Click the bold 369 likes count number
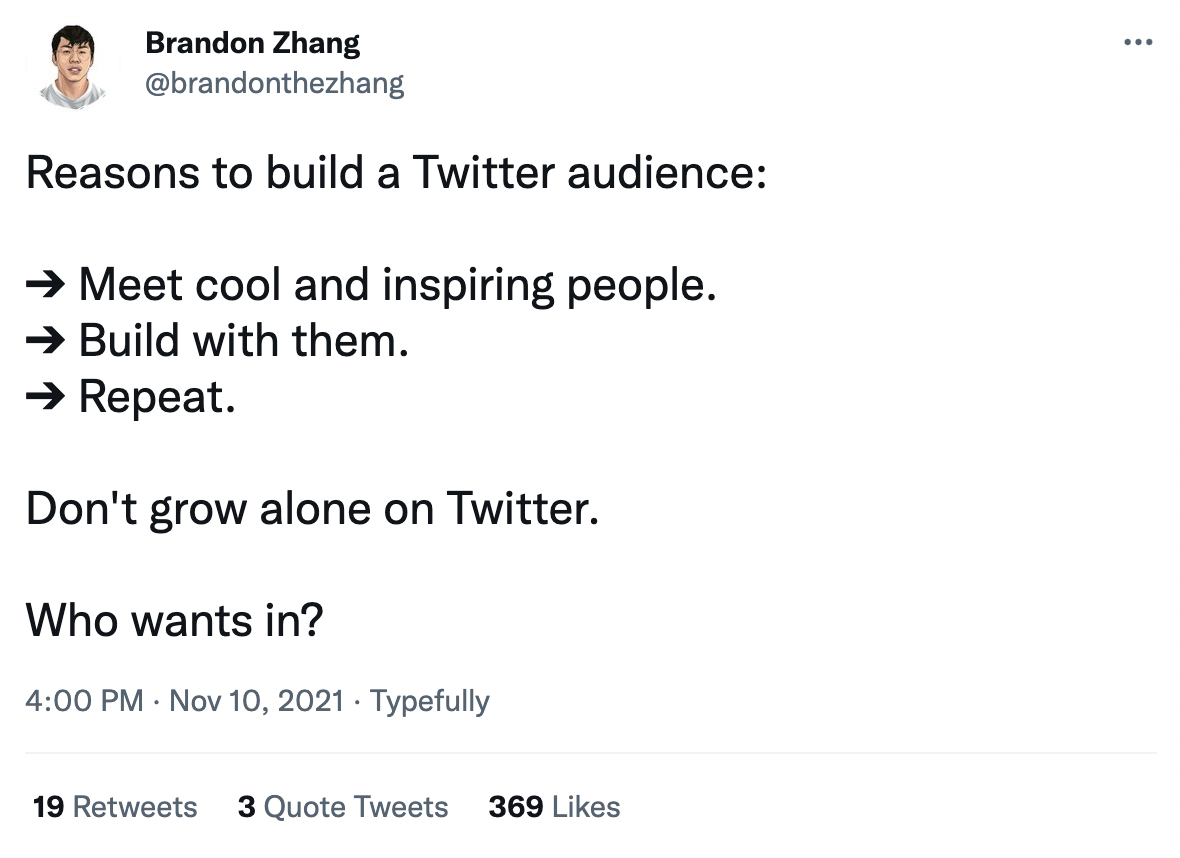1180x858 pixels. (515, 807)
